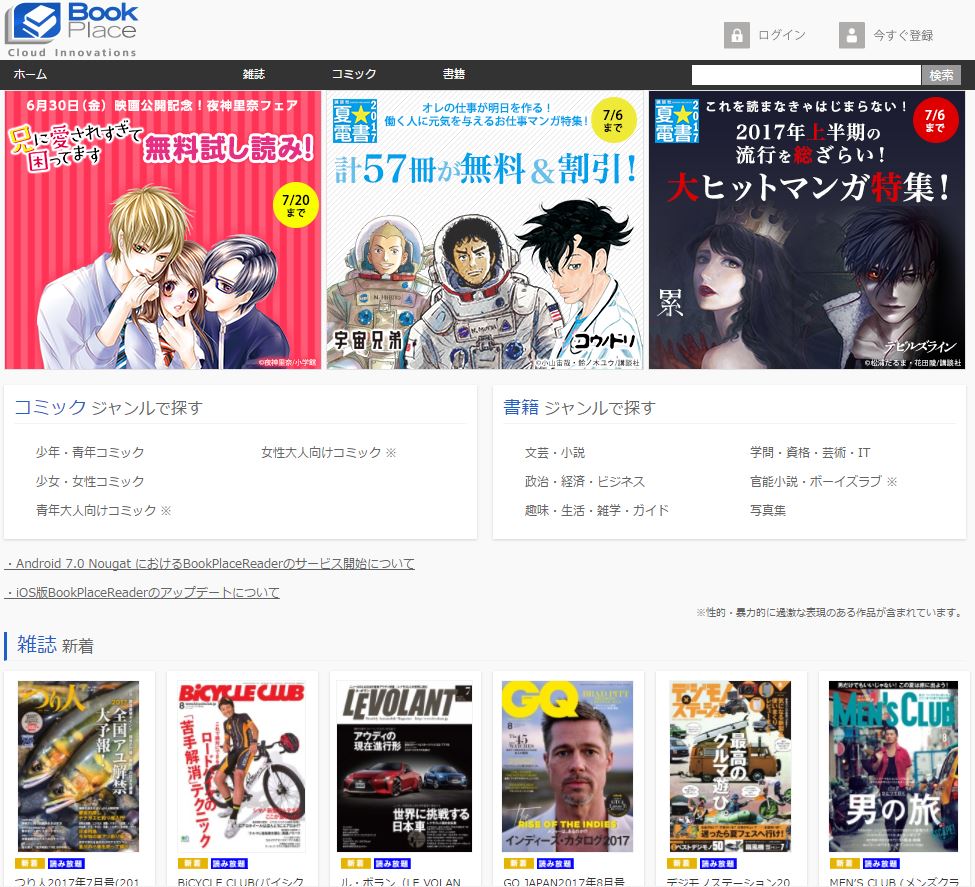Click 新着 badge under デジモノステーション
975x887 pixels.
coord(681,864)
